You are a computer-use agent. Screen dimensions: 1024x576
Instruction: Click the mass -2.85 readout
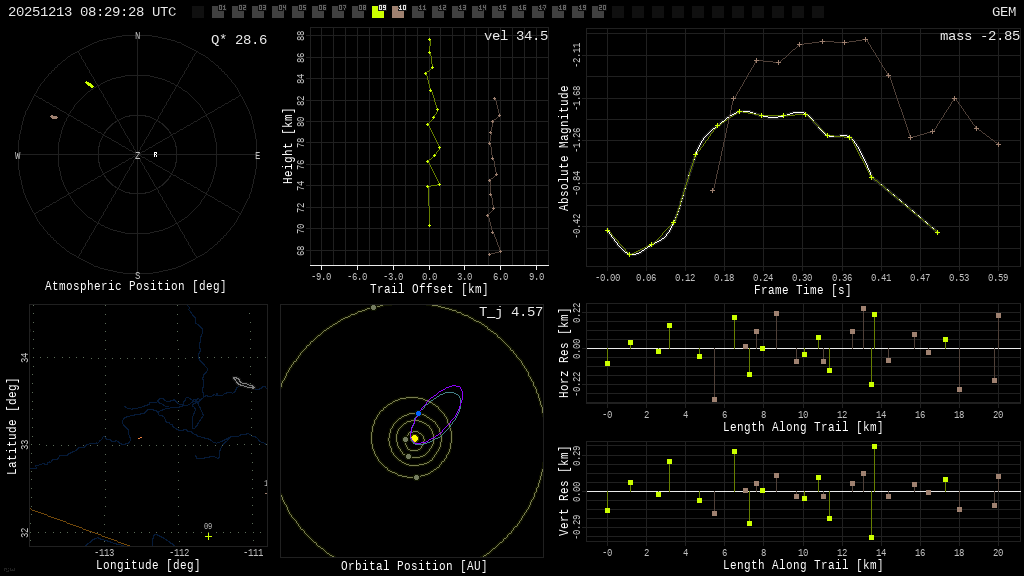979,36
